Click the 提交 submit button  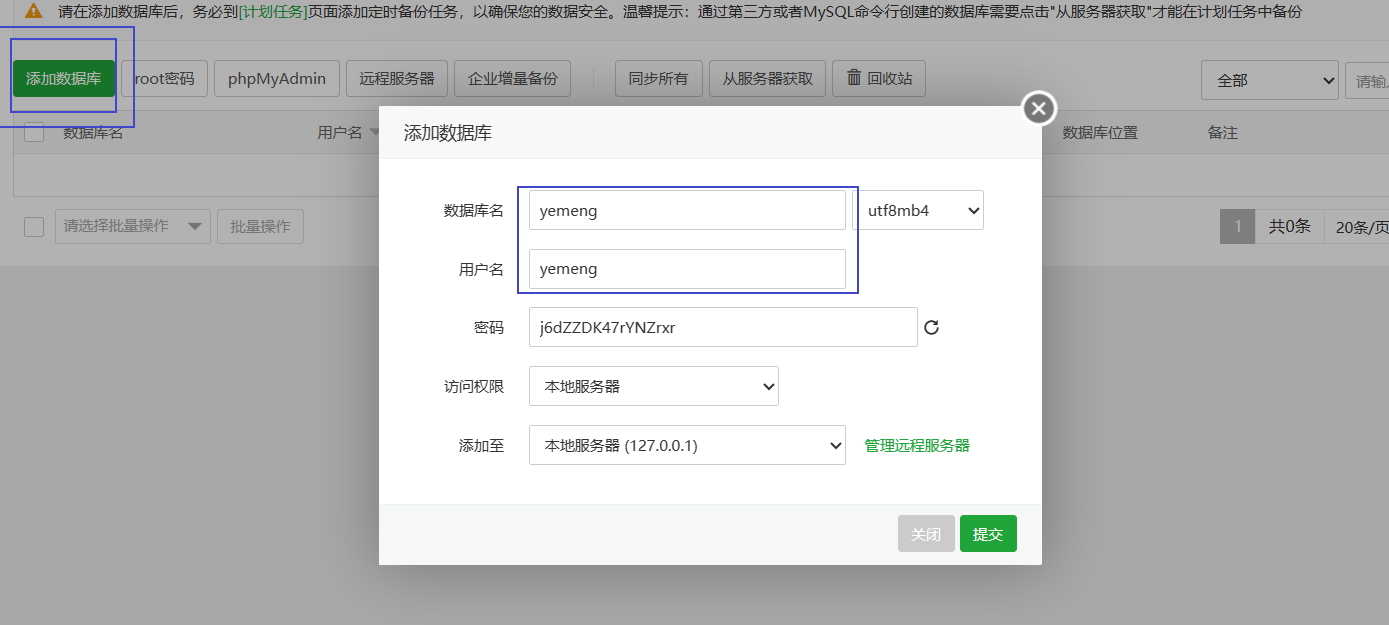(987, 534)
